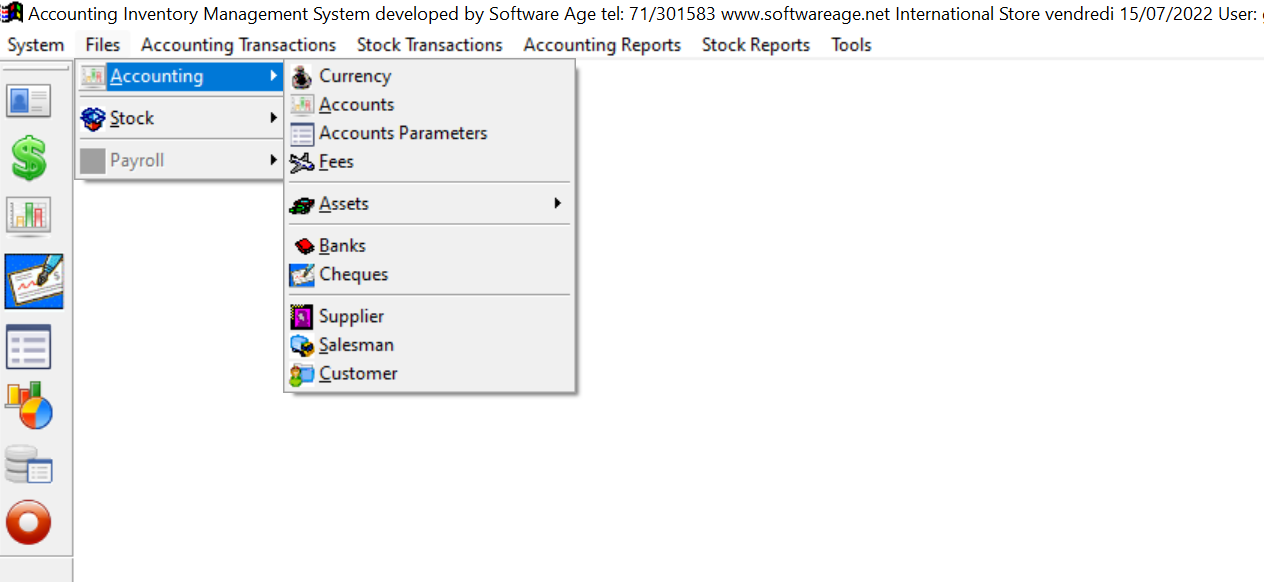
Task: Select the list view icon in the sidebar
Action: point(30,346)
